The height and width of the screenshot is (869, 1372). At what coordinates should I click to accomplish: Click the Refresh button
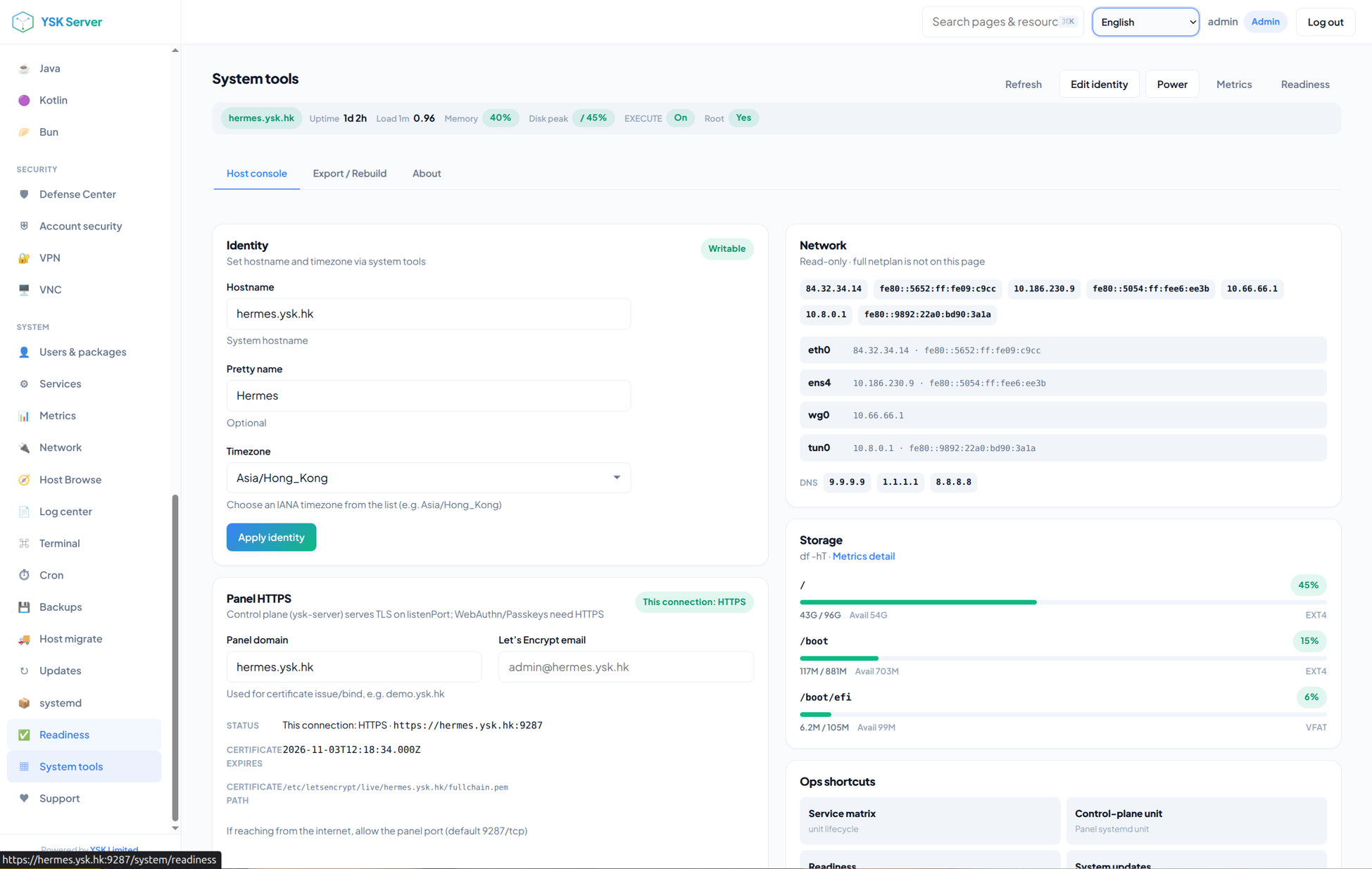tap(1023, 84)
